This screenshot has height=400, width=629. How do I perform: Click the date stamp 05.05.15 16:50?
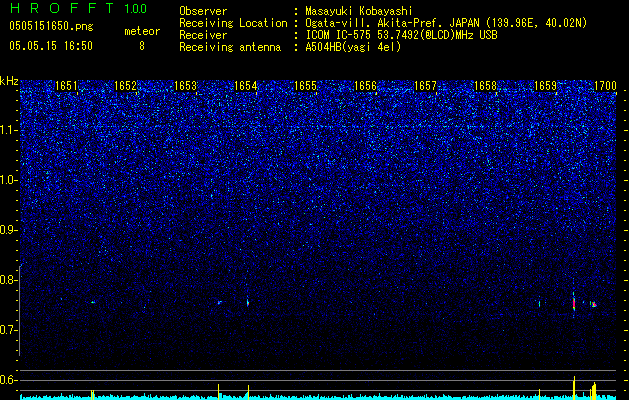coord(51,46)
